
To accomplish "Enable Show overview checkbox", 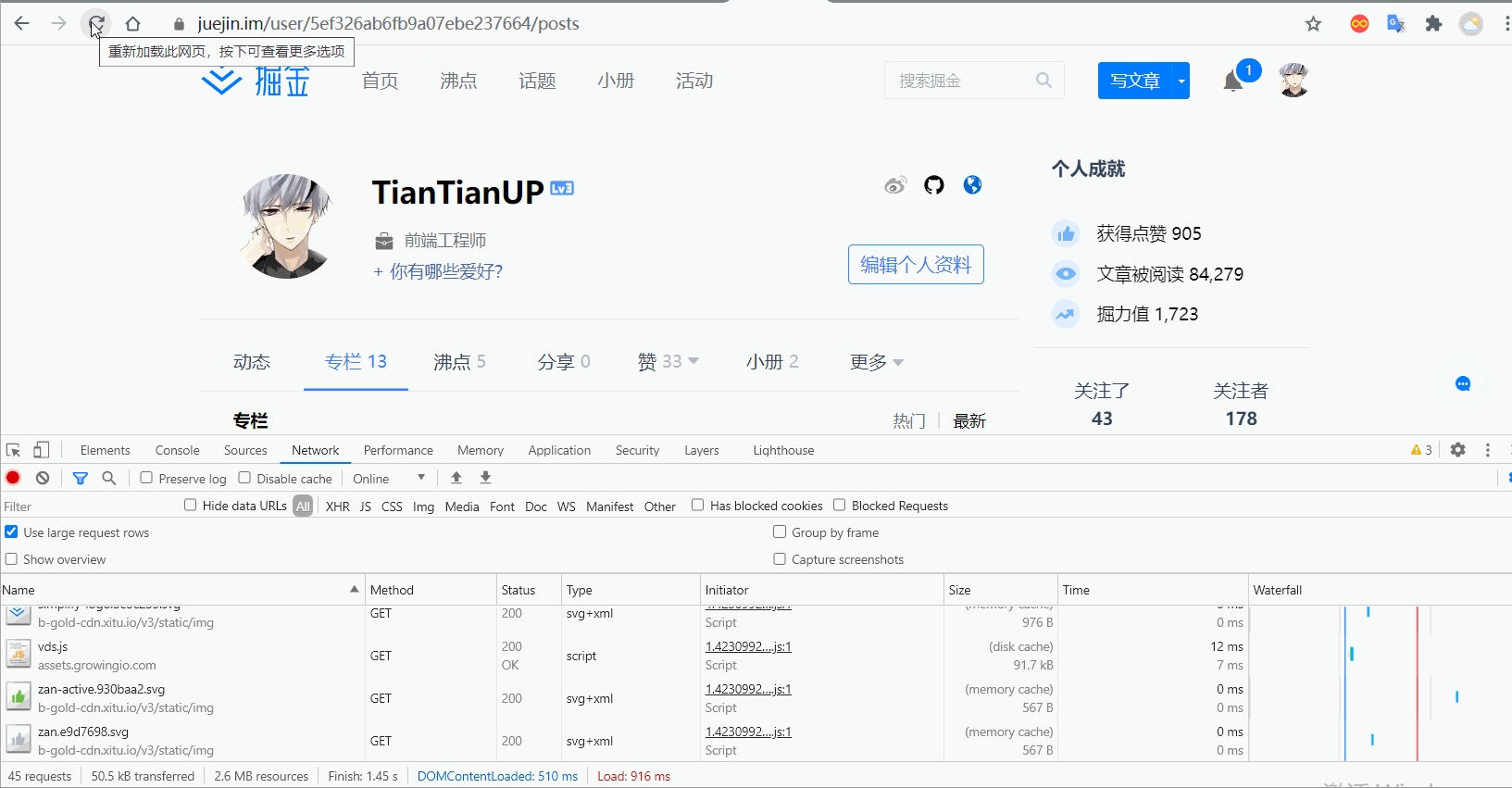I will (x=11, y=558).
